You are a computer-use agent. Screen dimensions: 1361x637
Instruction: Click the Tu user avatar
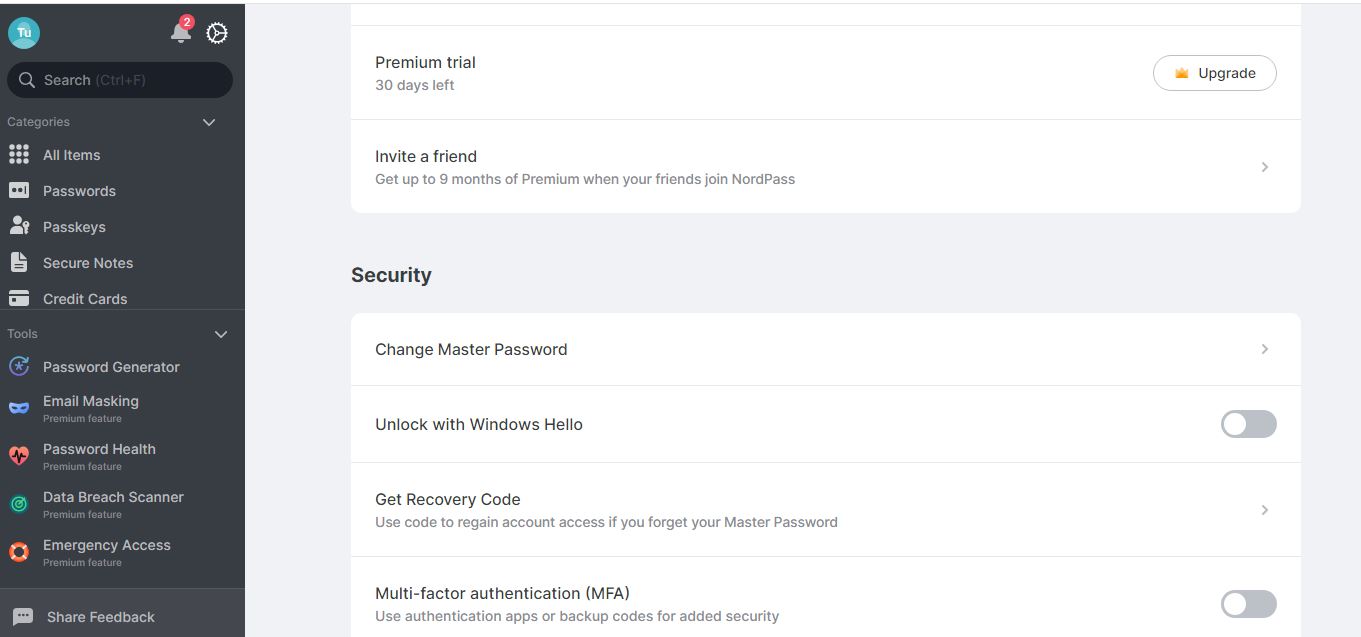coord(24,32)
